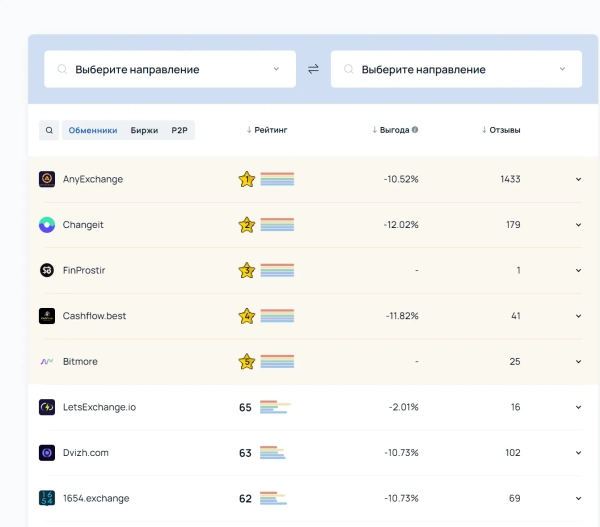Expand the Bitmore row chevron
The image size is (600, 527).
pyautogui.click(x=578, y=361)
